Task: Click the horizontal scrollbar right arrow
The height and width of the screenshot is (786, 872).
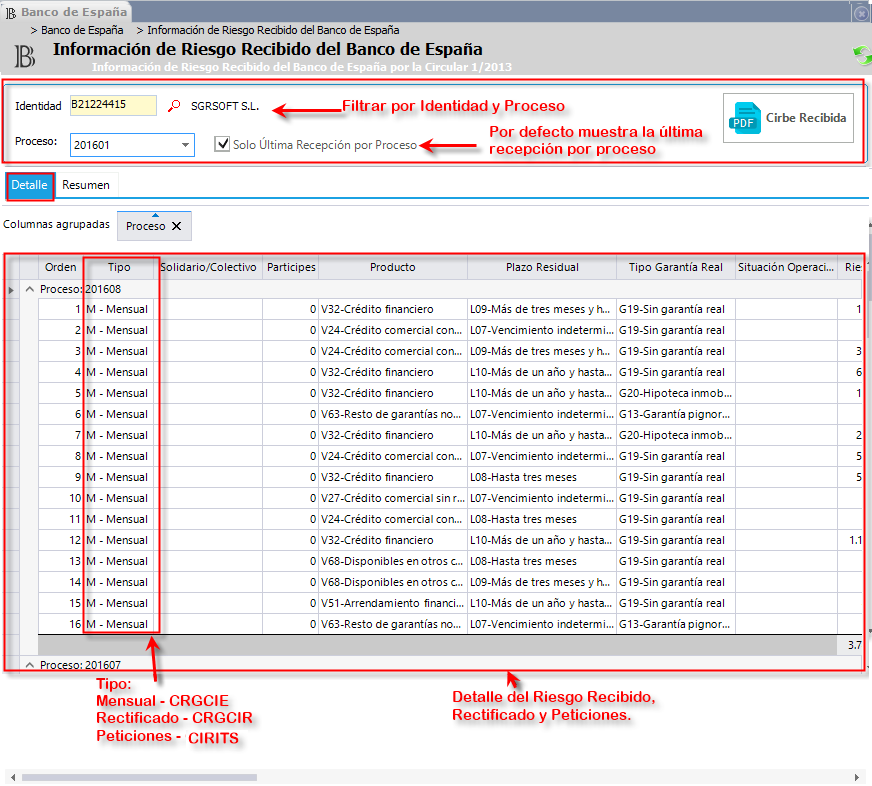Action: [857, 777]
